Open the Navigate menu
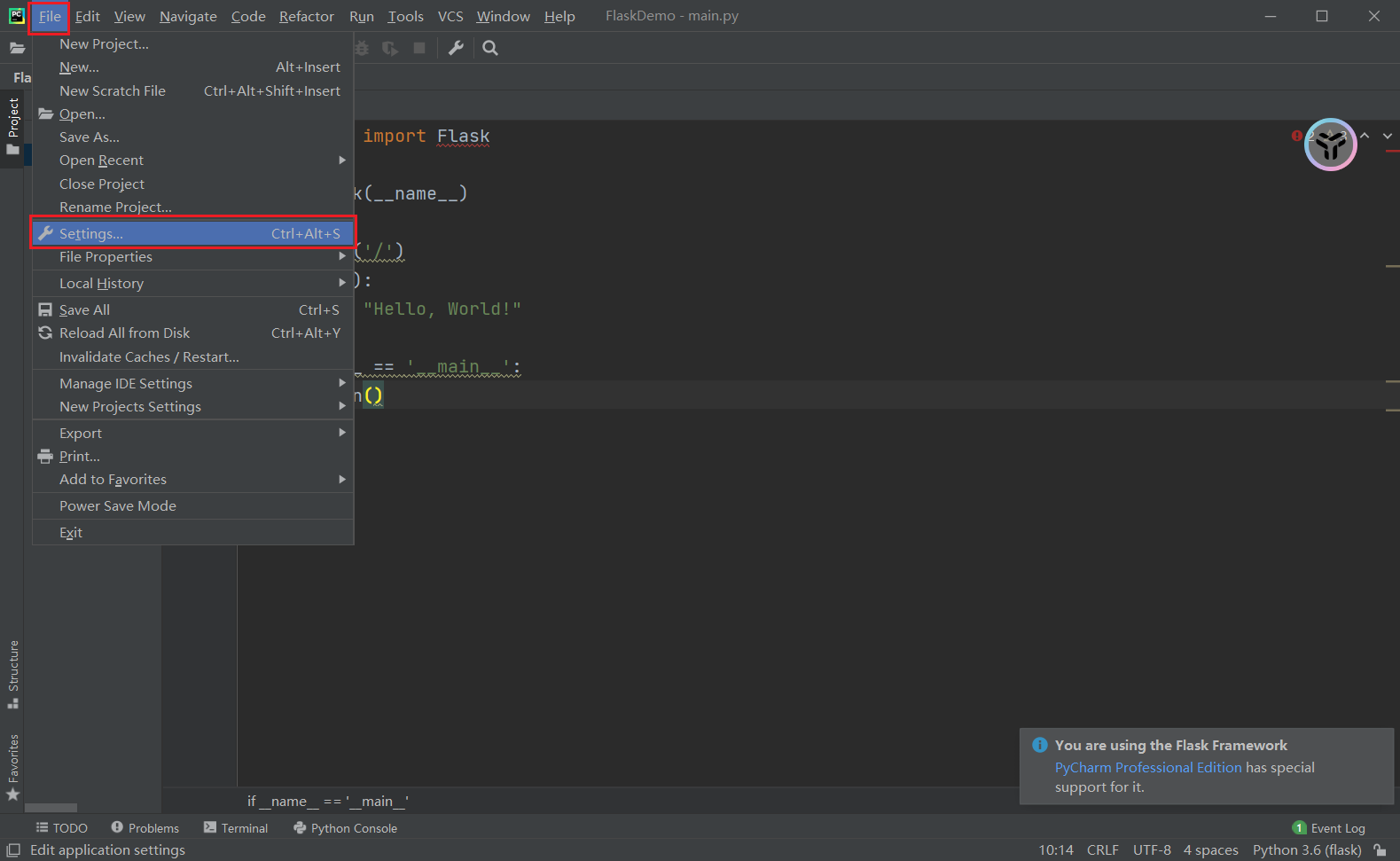1400x861 pixels. pyautogui.click(x=188, y=16)
